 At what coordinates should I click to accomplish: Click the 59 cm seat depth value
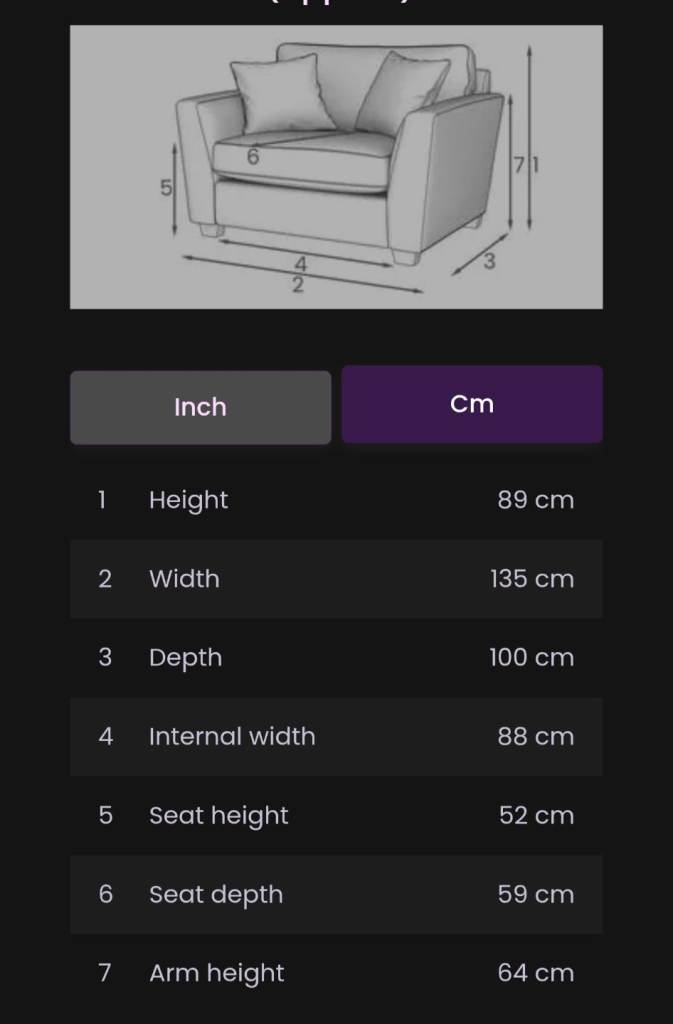[x=535, y=895]
